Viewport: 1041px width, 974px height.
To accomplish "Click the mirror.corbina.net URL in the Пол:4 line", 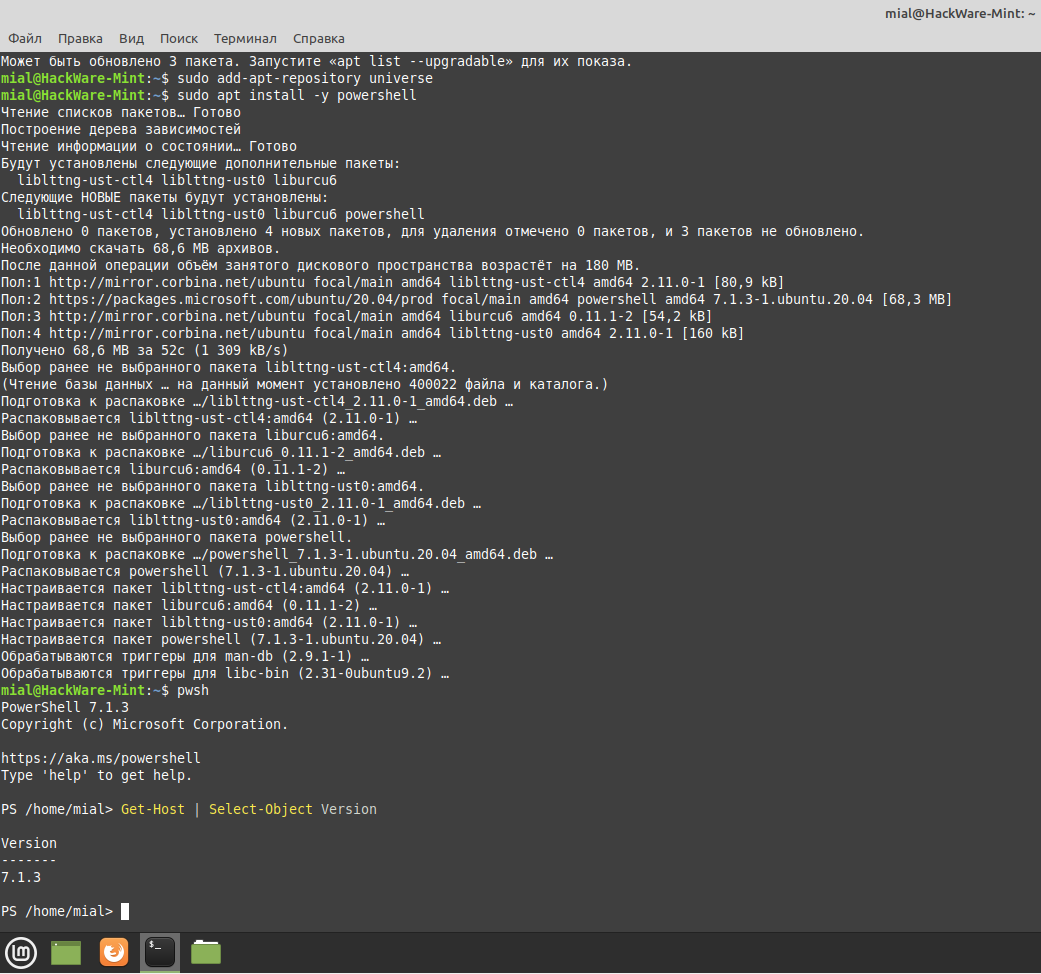I will 177,333.
